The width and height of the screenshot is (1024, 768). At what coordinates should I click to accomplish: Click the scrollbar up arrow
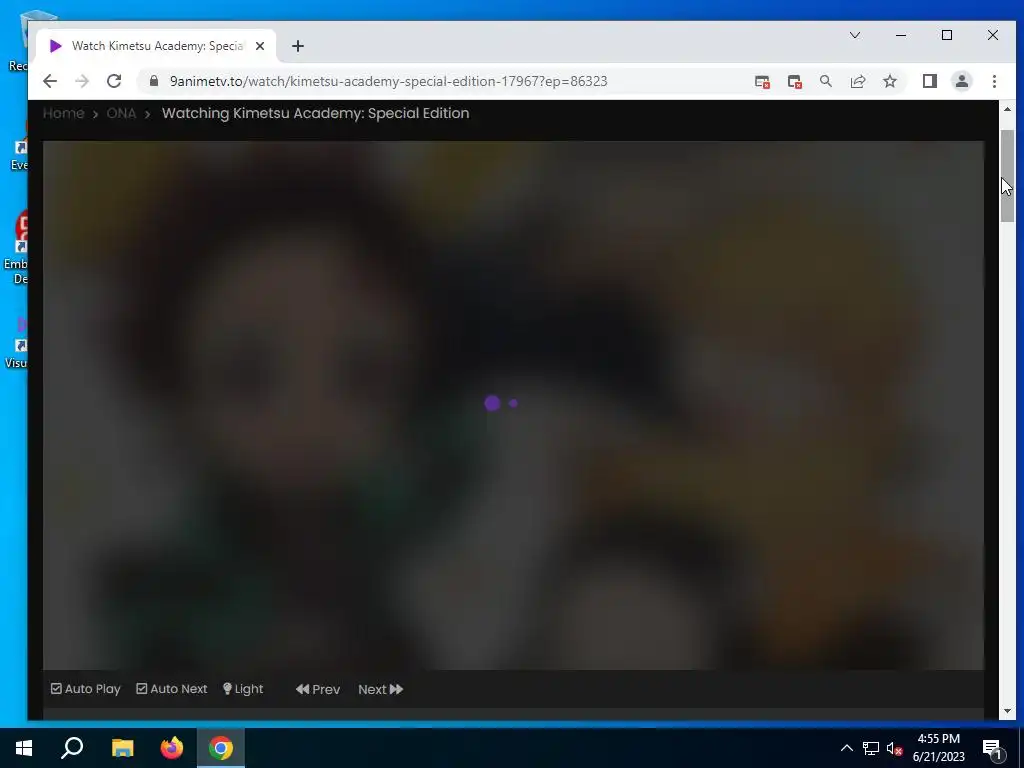pos(1007,109)
